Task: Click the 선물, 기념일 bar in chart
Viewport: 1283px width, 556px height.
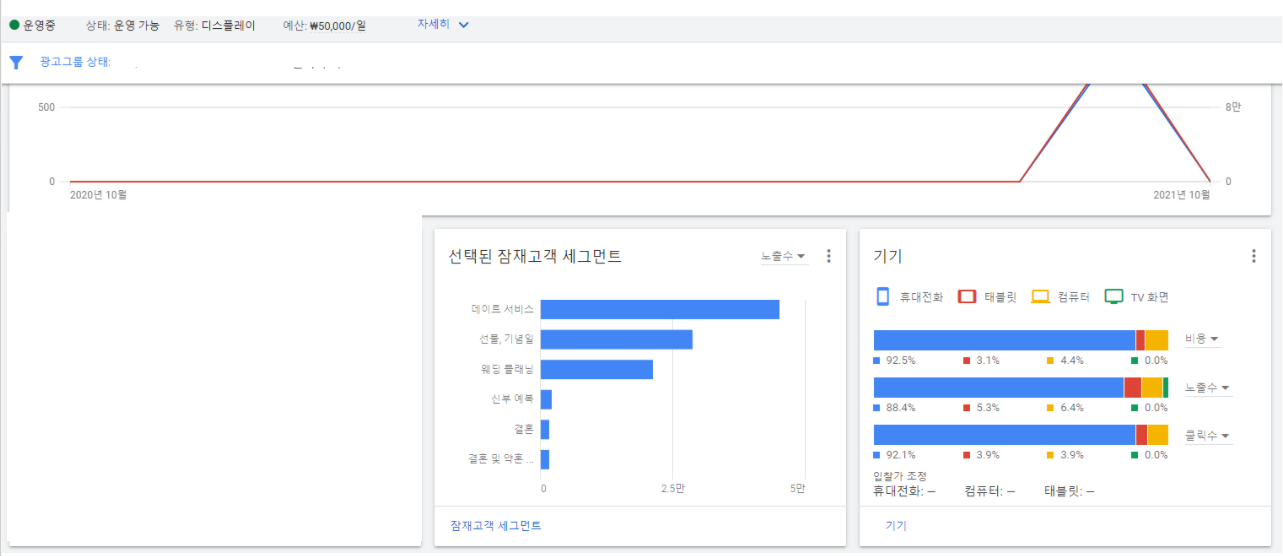Action: coord(616,339)
